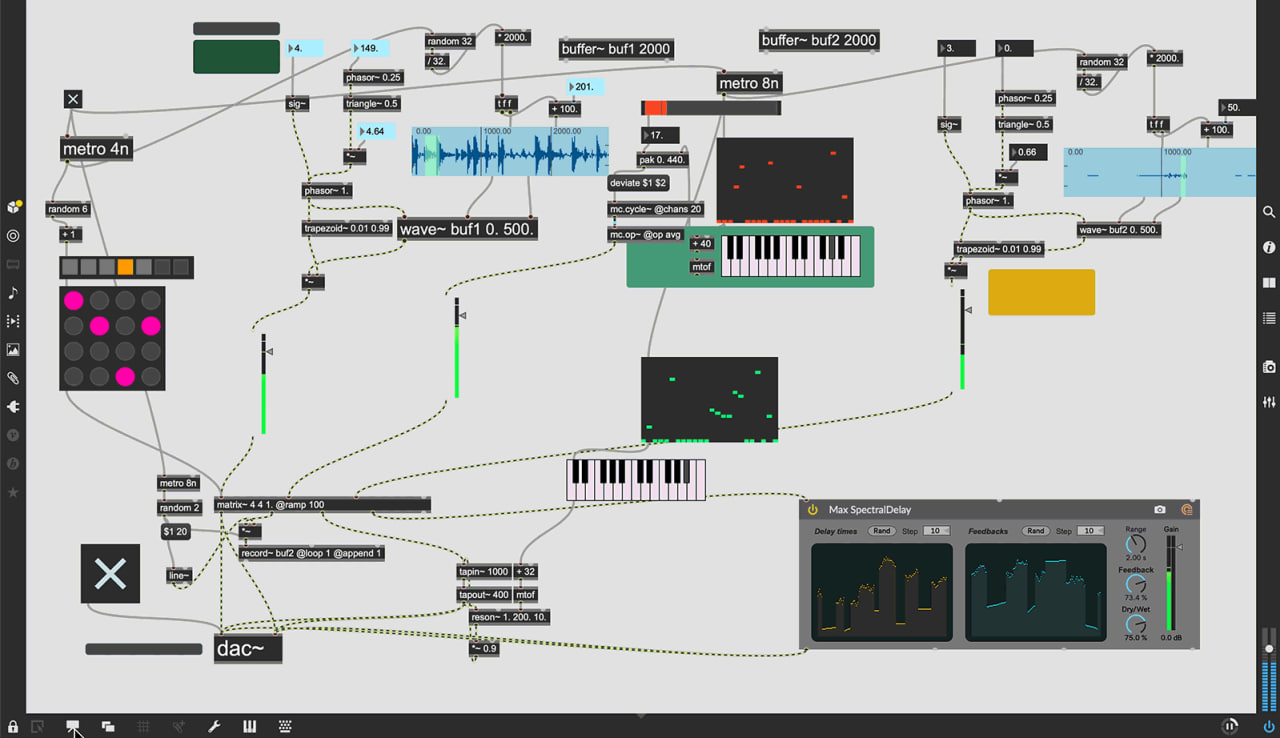Turn off the Max SpectralDelay power button

(813, 510)
